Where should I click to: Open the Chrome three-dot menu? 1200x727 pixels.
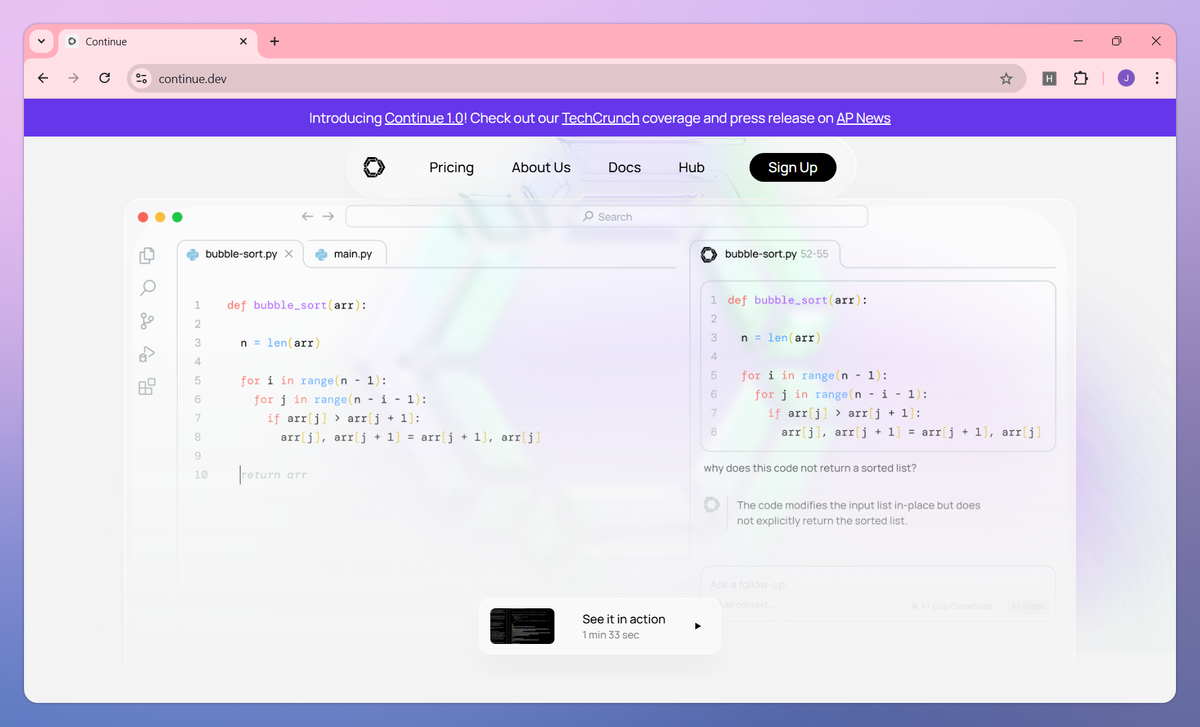pos(1157,78)
